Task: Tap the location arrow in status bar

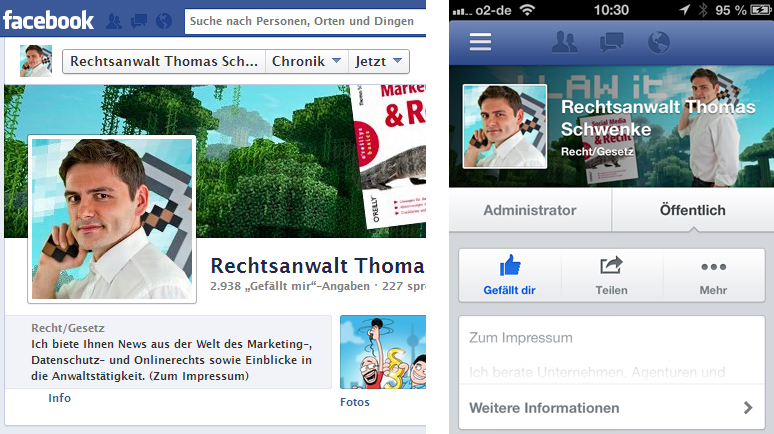Action: [685, 10]
